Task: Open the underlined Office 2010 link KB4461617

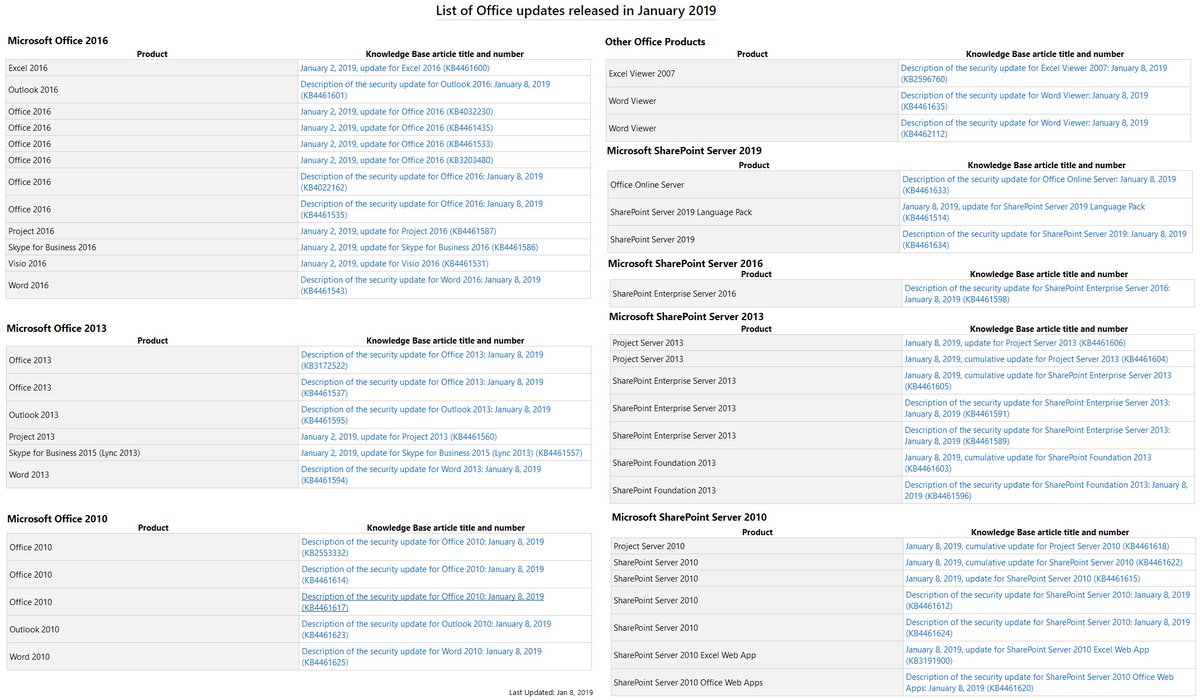Action: [x=423, y=602]
